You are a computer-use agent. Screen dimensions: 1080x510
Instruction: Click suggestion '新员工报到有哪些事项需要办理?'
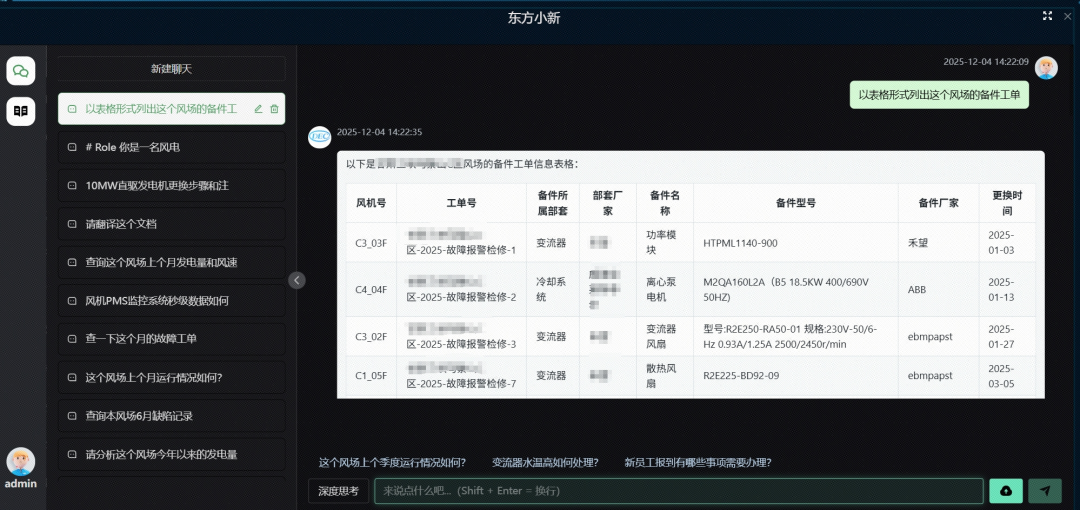[x=697, y=462]
